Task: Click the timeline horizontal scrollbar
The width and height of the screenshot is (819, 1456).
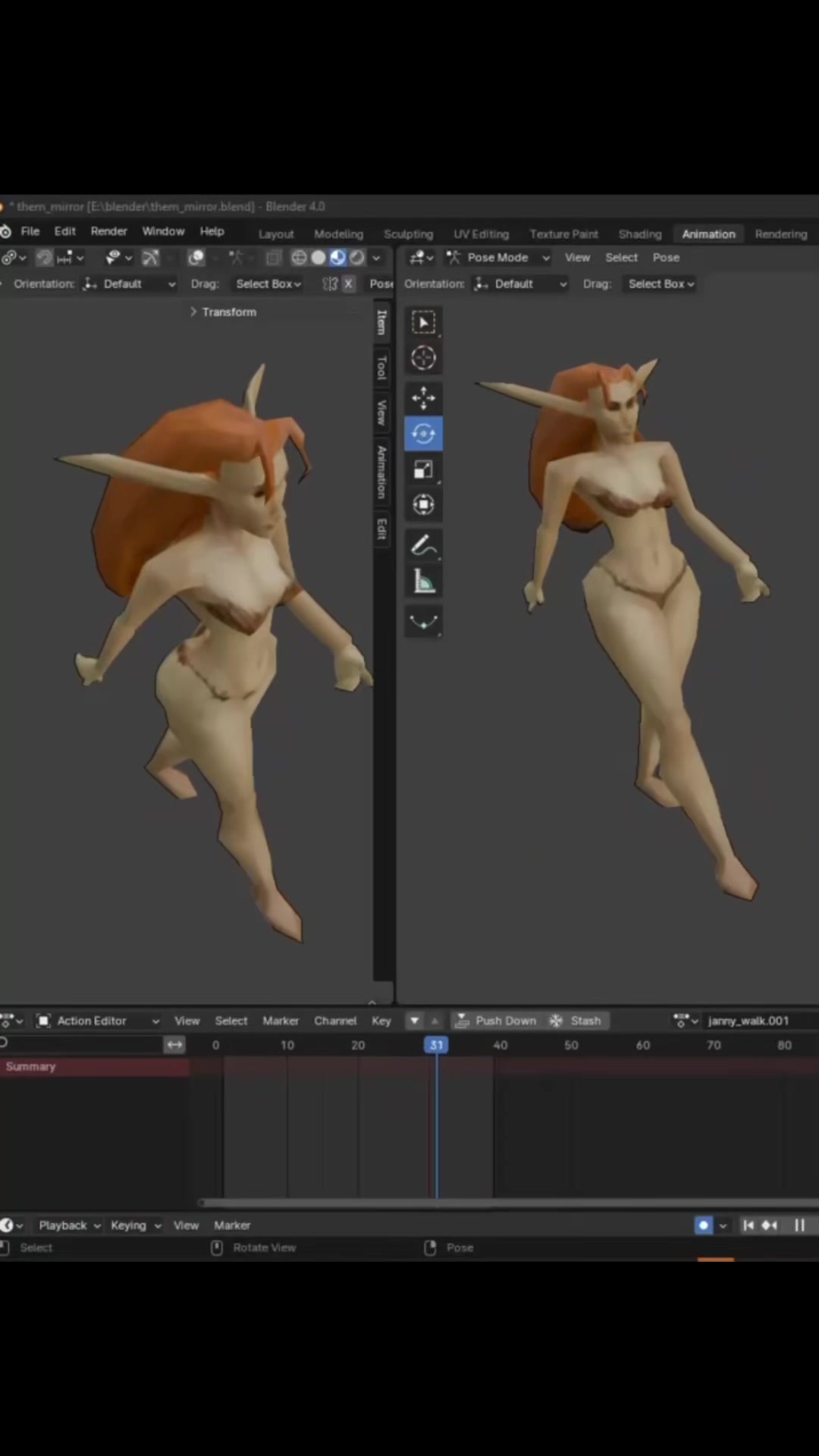Action: coord(508,1202)
